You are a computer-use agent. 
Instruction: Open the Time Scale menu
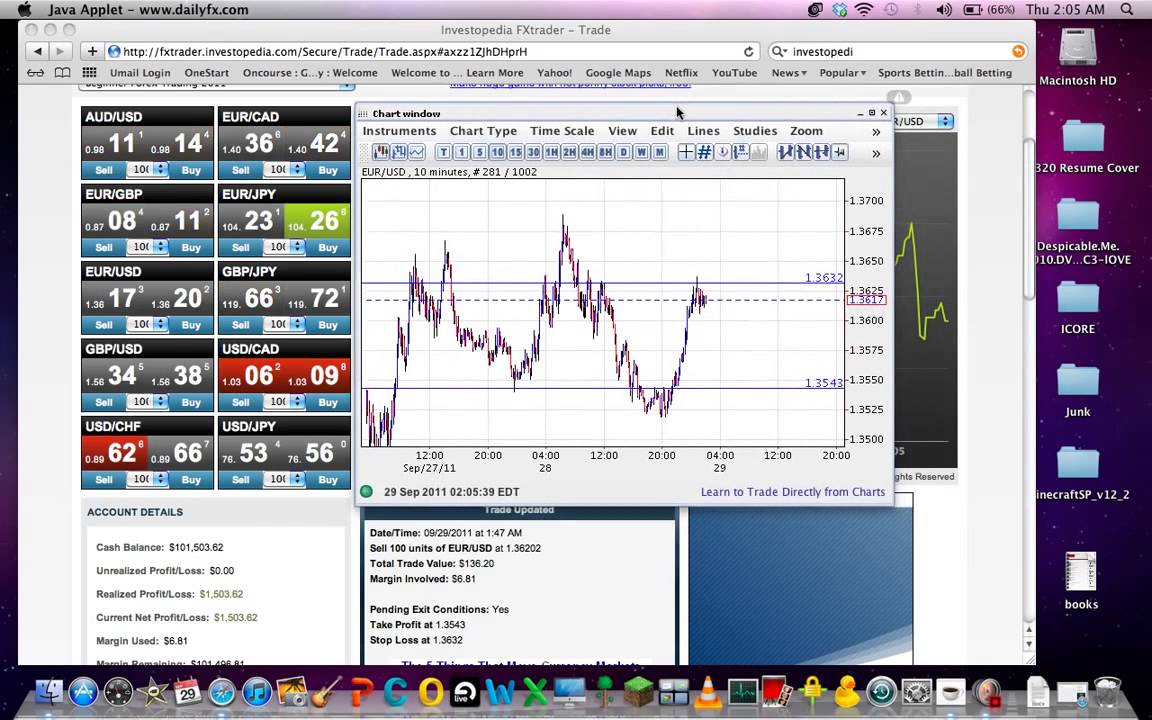pos(562,131)
